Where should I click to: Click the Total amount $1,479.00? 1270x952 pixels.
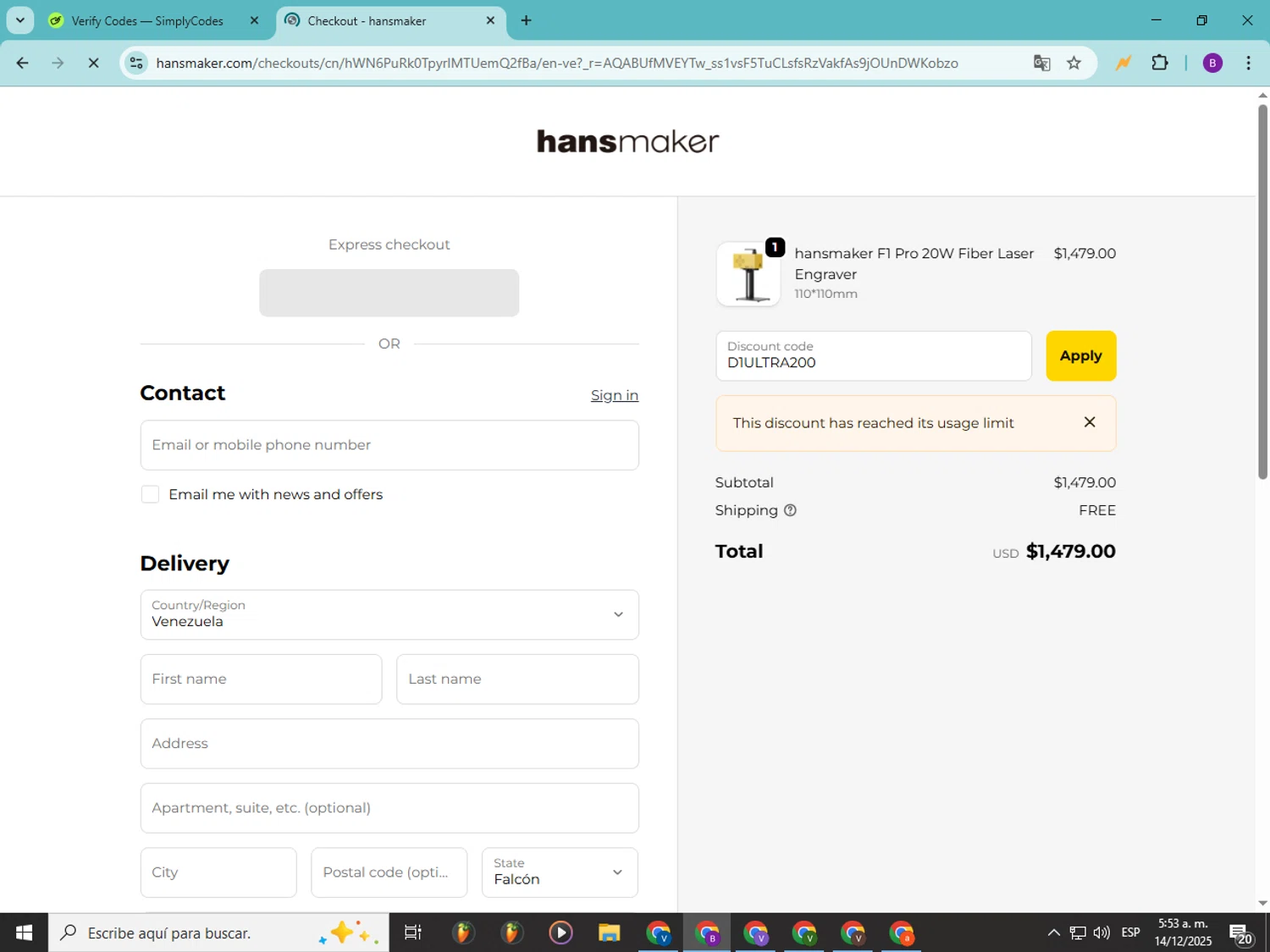(1070, 551)
